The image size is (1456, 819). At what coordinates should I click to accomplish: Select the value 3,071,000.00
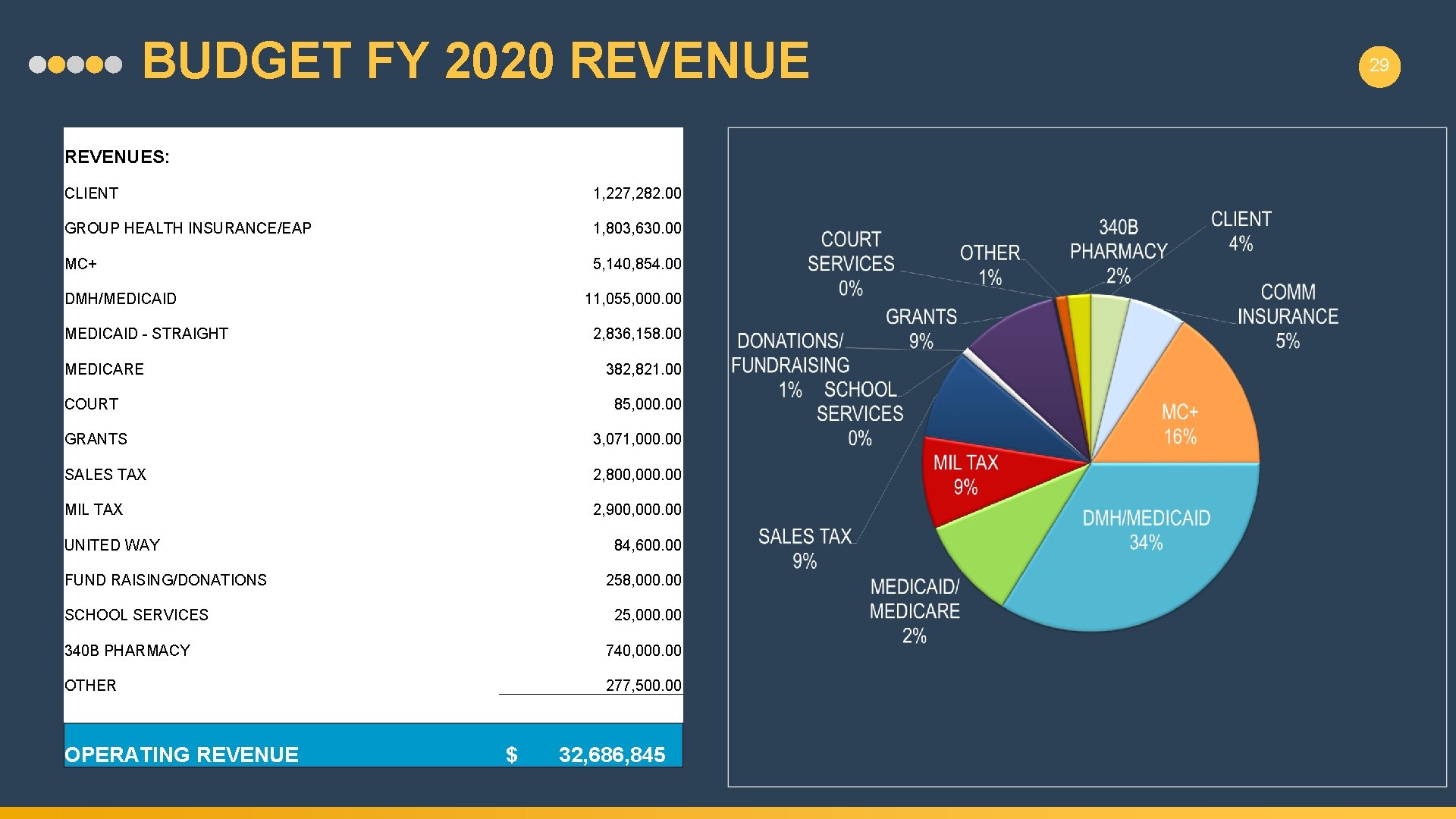(637, 439)
